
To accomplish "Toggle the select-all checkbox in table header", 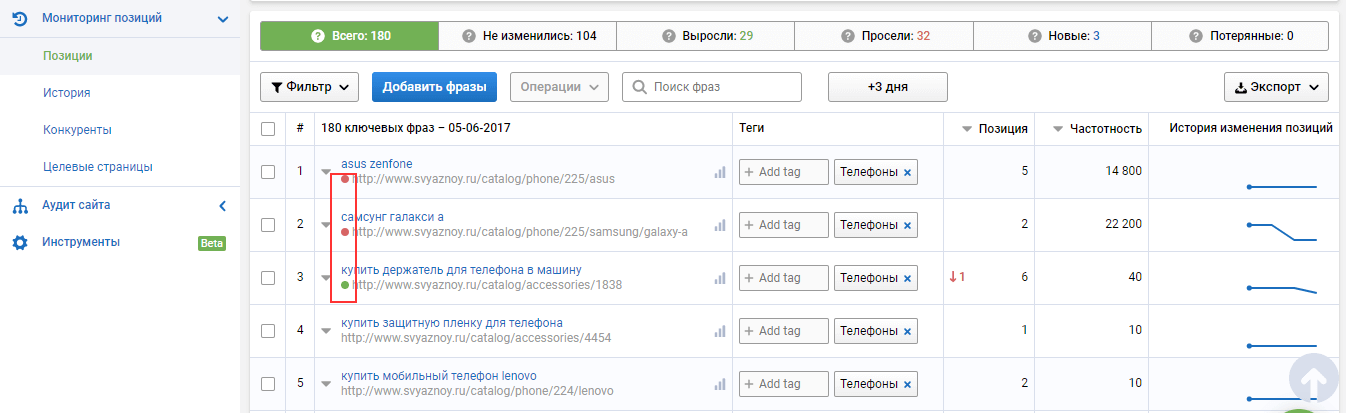I will [268, 129].
